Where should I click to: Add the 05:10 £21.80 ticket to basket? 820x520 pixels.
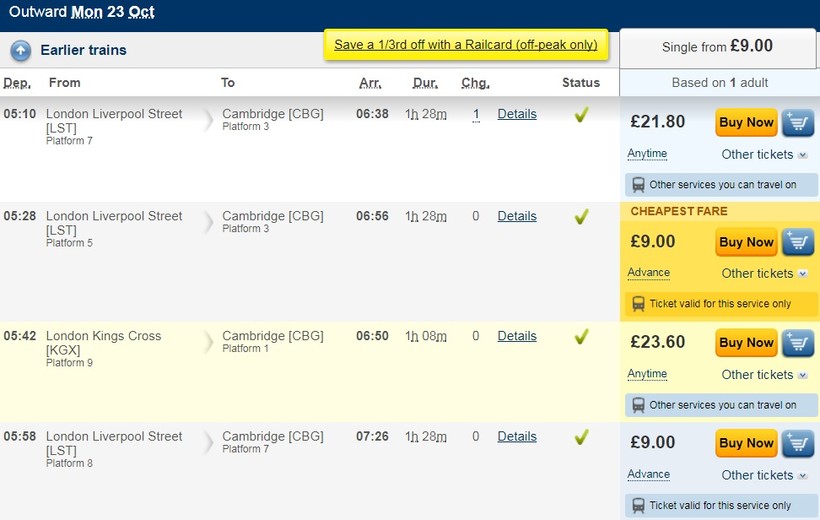click(x=797, y=123)
